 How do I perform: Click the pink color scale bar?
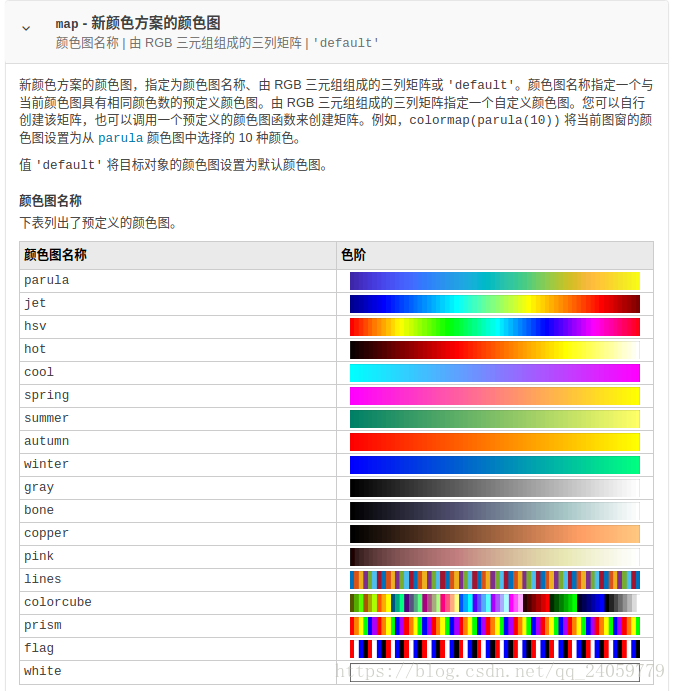[x=494, y=557]
